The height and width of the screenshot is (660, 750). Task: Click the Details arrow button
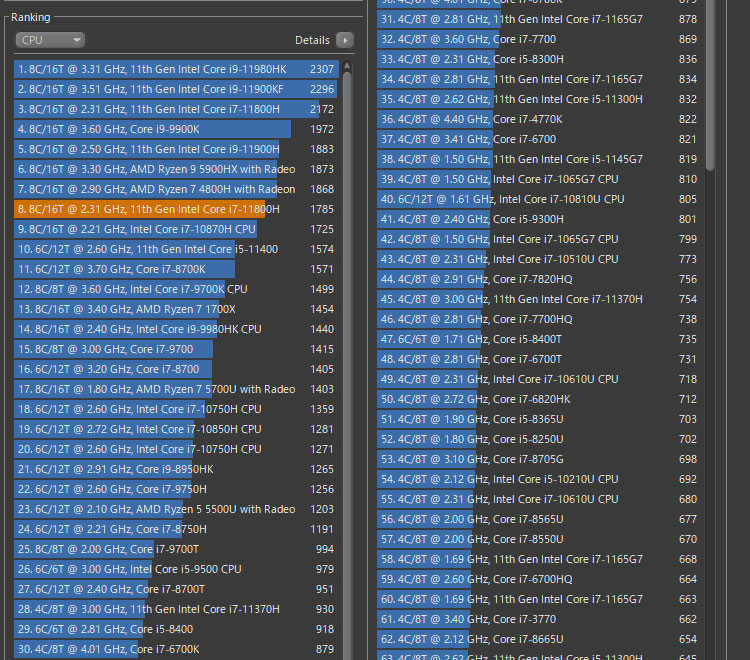point(345,40)
